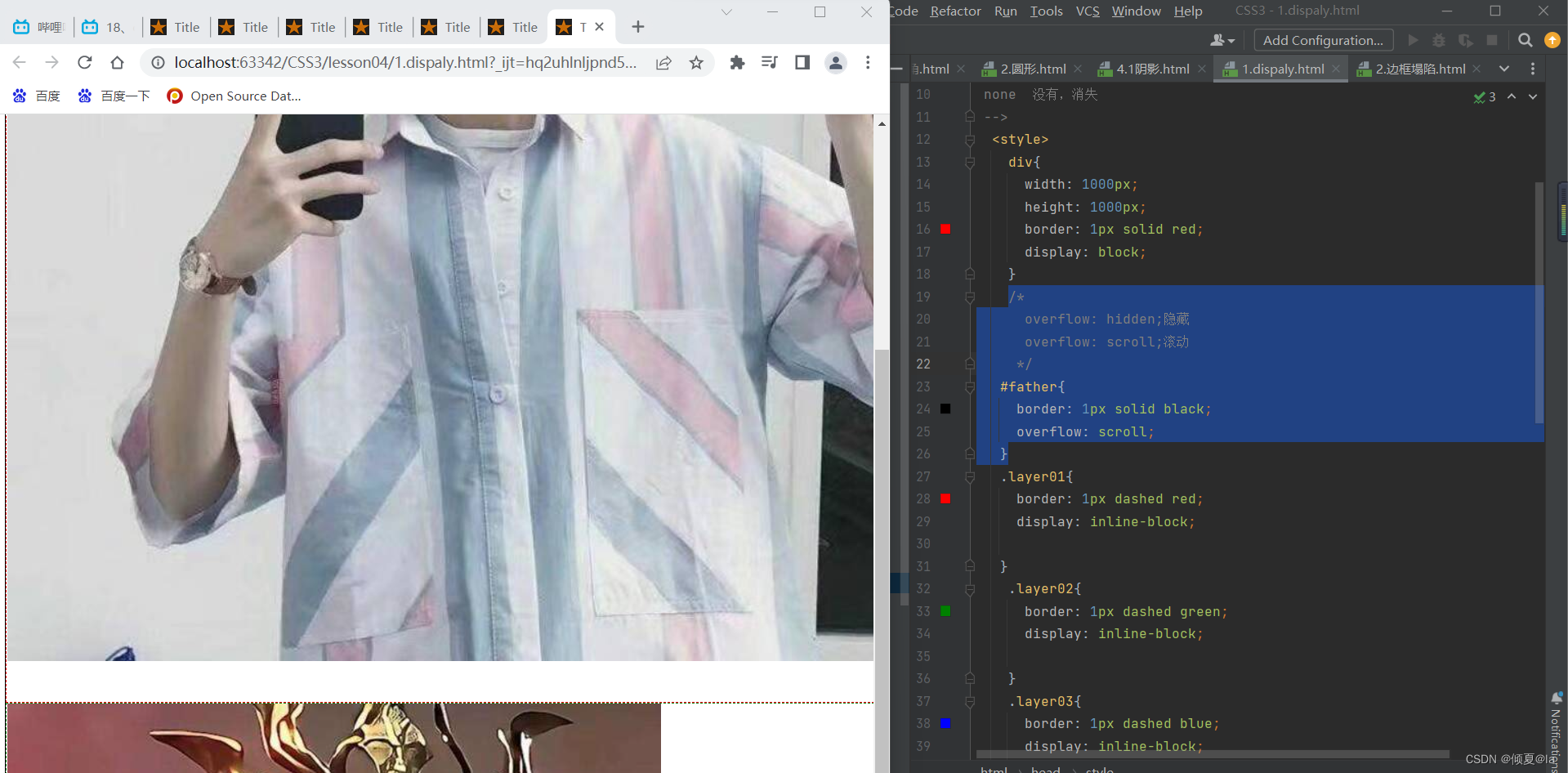Open Chrome extensions puzzle icon
The width and height of the screenshot is (1568, 773).
tap(737, 63)
